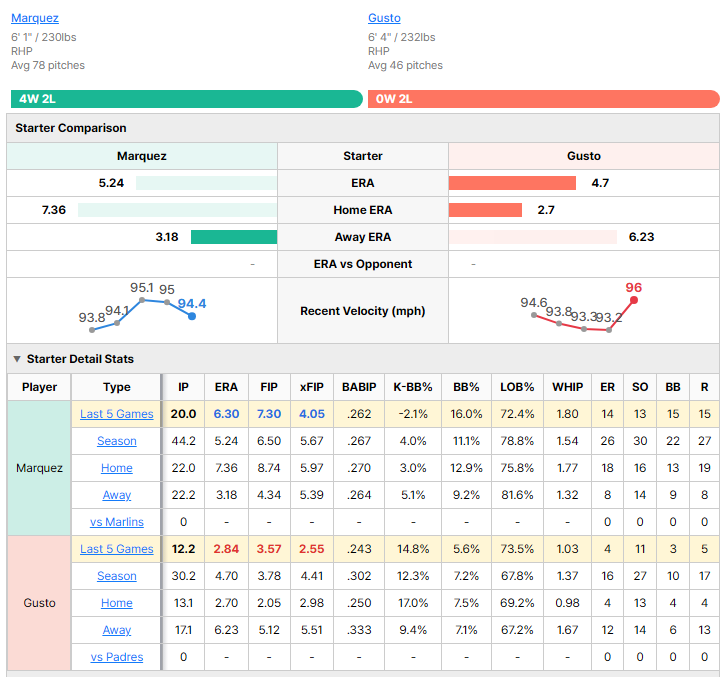
Task: Open Gusto's Last 5 Games link
Action: [117, 549]
